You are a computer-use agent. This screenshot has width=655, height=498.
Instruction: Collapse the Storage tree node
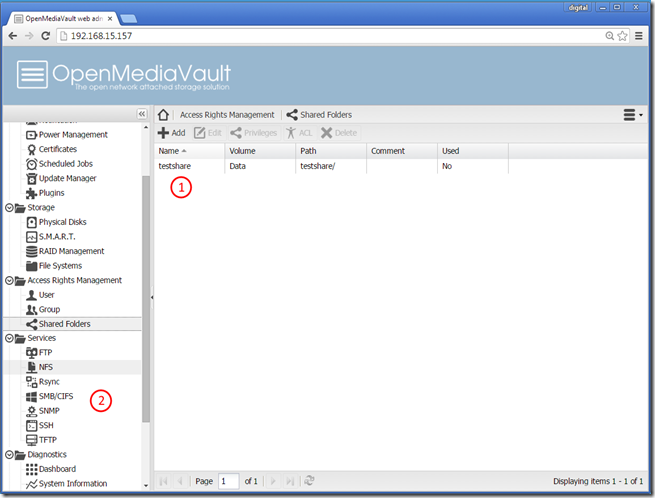(9, 208)
